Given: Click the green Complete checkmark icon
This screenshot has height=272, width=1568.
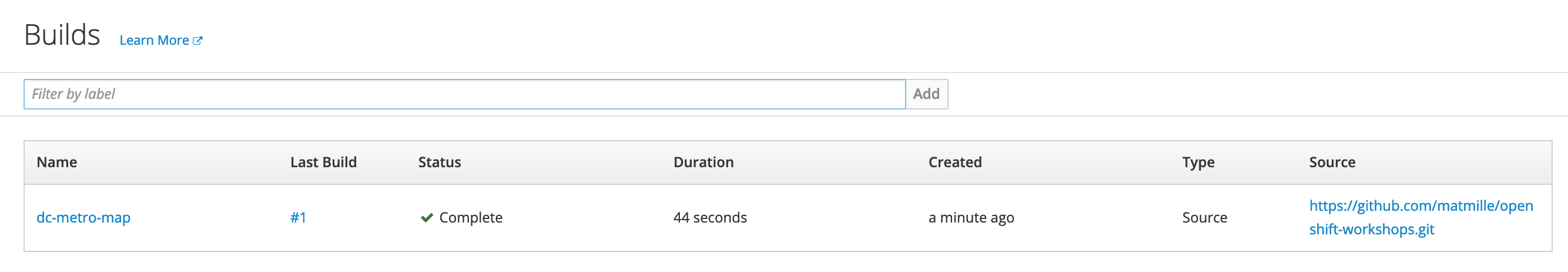Looking at the screenshot, I should [427, 218].
